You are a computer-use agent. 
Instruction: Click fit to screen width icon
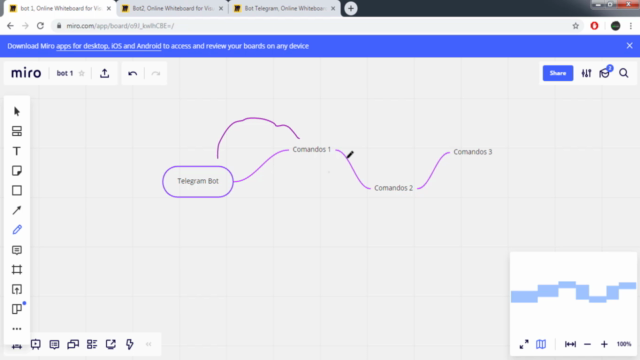point(570,344)
